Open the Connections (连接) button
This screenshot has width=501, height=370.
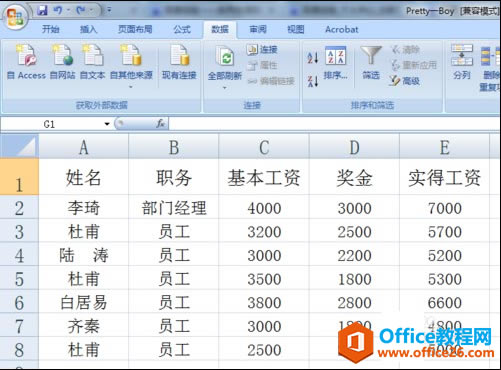coord(262,50)
